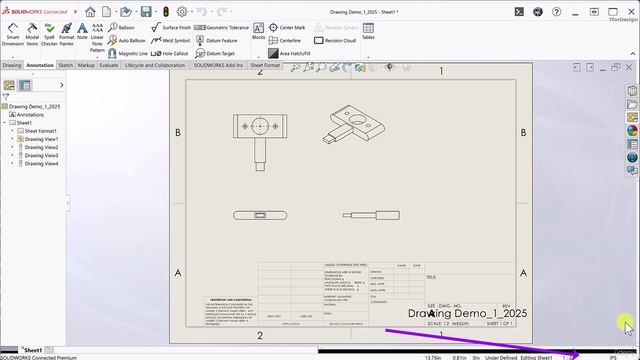
Task: Select Drawing View3 in the design tree
Action: click(38, 156)
